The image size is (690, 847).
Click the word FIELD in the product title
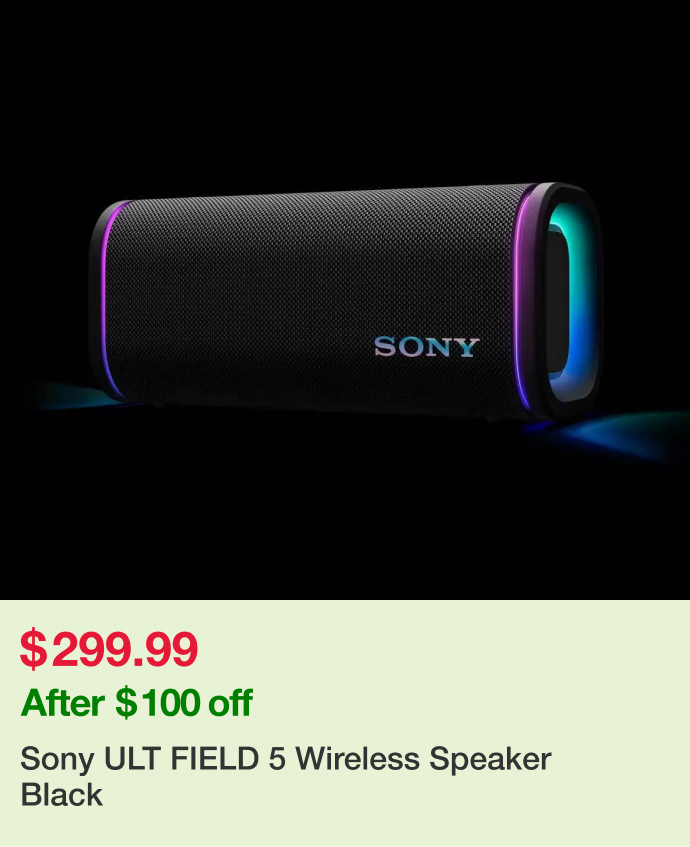(x=215, y=758)
